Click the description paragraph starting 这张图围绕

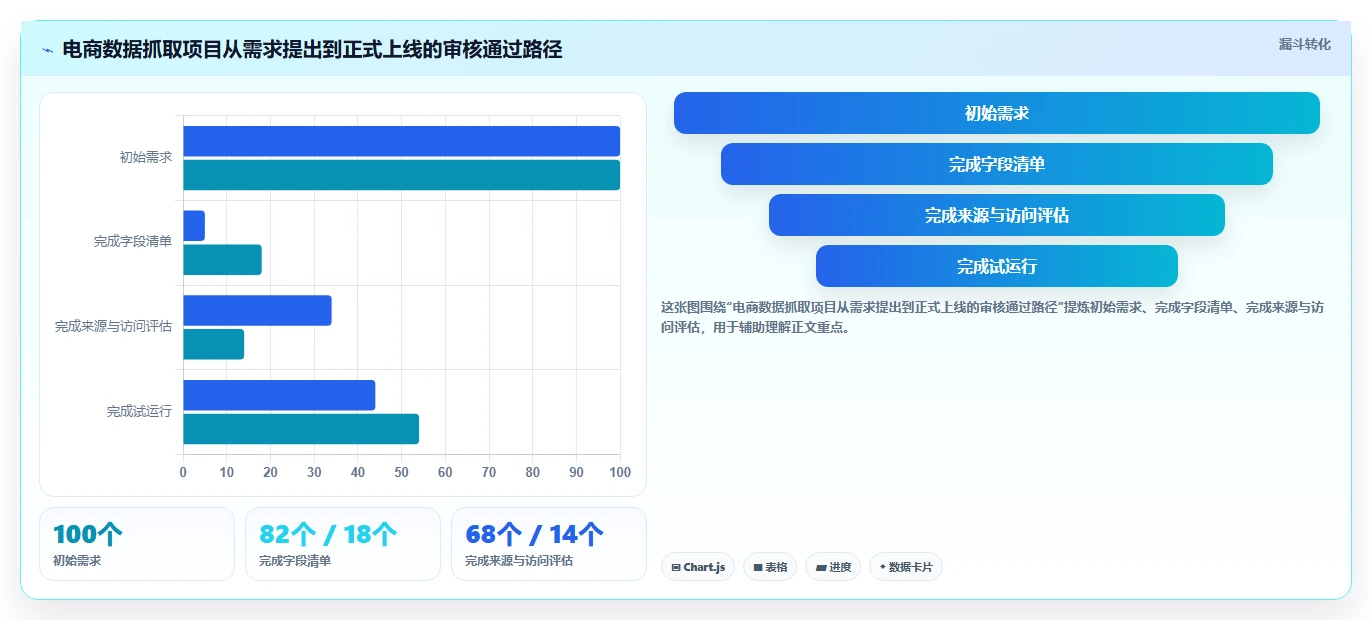coord(993,317)
